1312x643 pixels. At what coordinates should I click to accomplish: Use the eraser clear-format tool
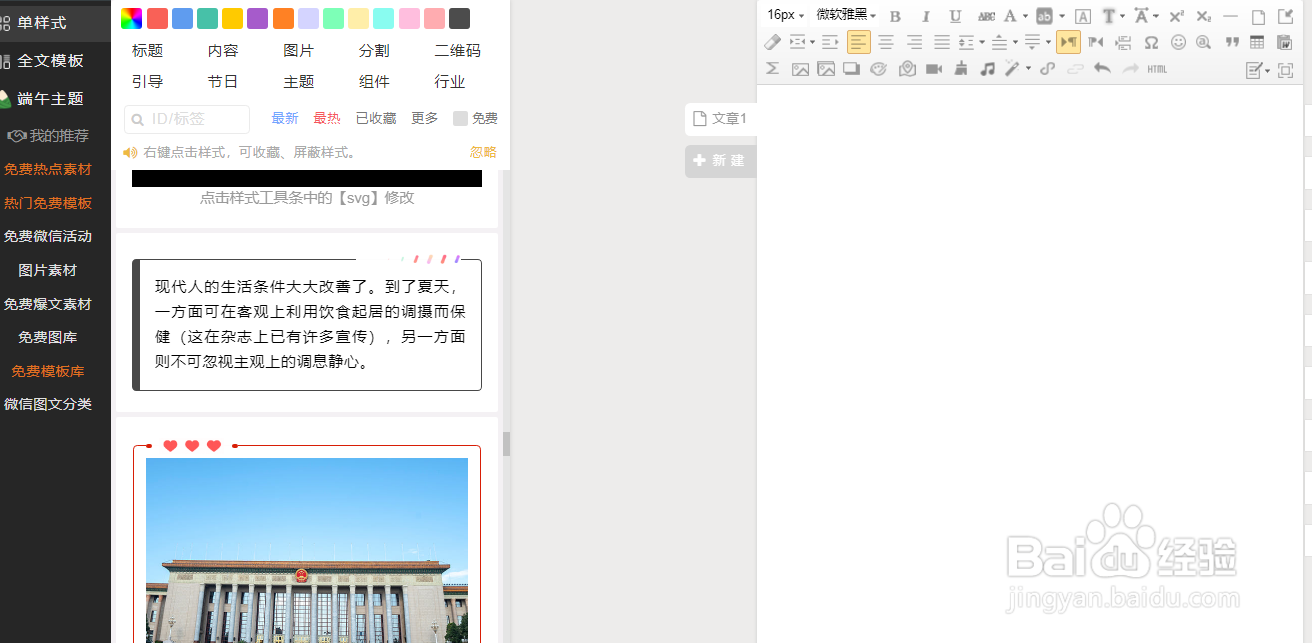click(772, 42)
